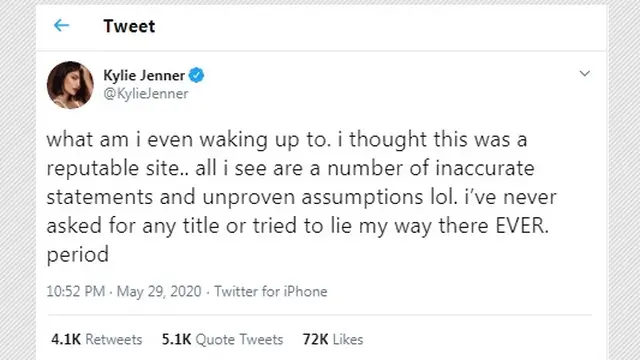Open the Kylie Jenner display name link
Viewport: 640px width, 360px height.
click(x=144, y=75)
